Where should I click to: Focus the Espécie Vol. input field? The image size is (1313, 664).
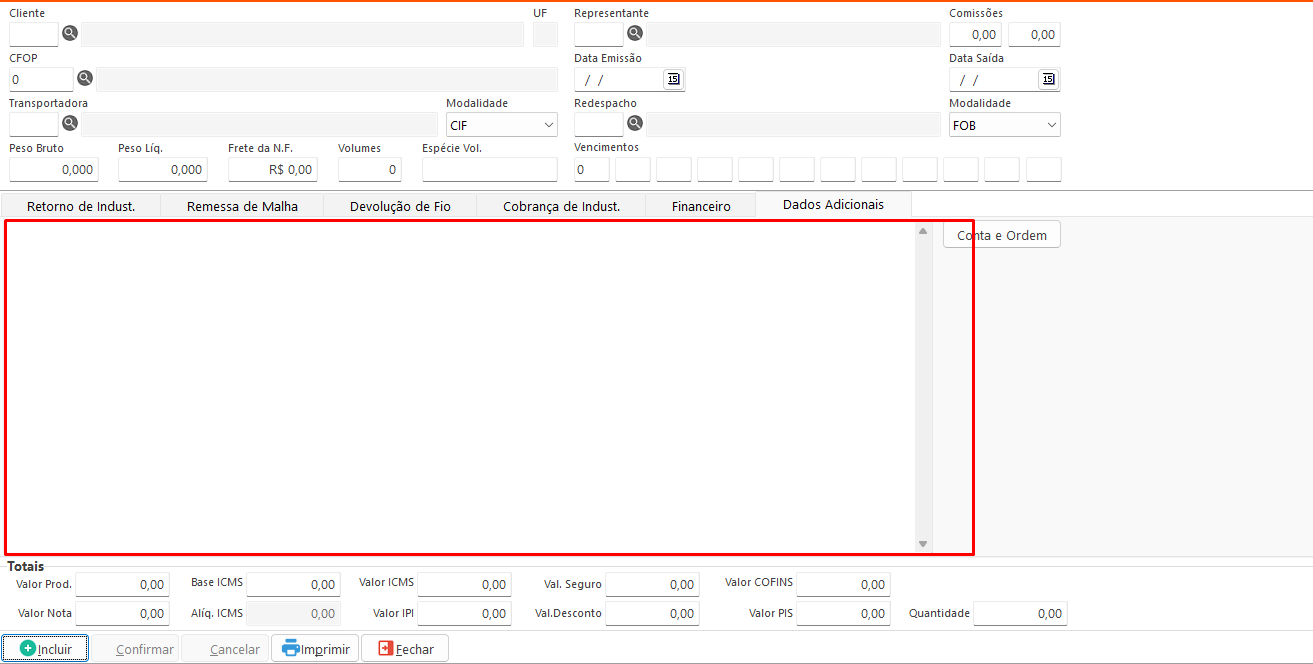click(489, 170)
